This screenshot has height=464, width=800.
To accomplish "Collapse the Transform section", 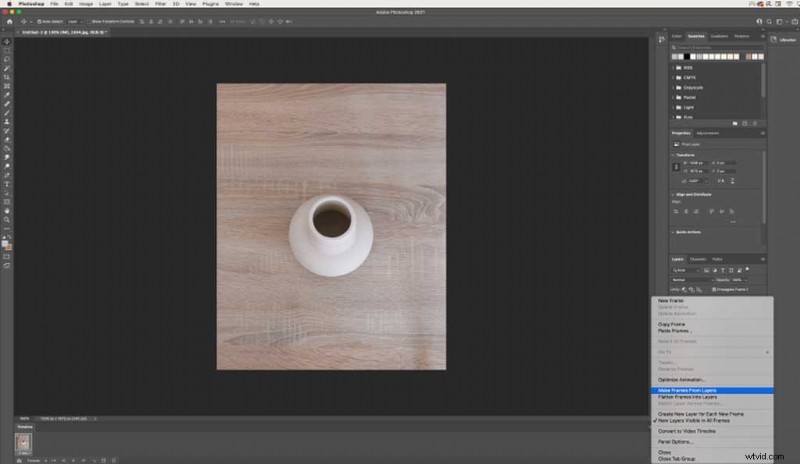I will click(673, 155).
